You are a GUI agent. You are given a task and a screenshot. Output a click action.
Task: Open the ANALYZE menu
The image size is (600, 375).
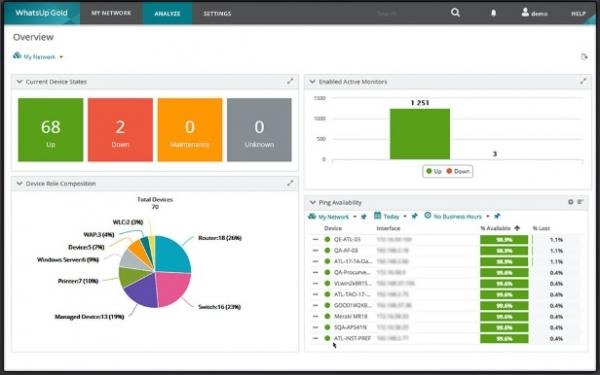[167, 13]
